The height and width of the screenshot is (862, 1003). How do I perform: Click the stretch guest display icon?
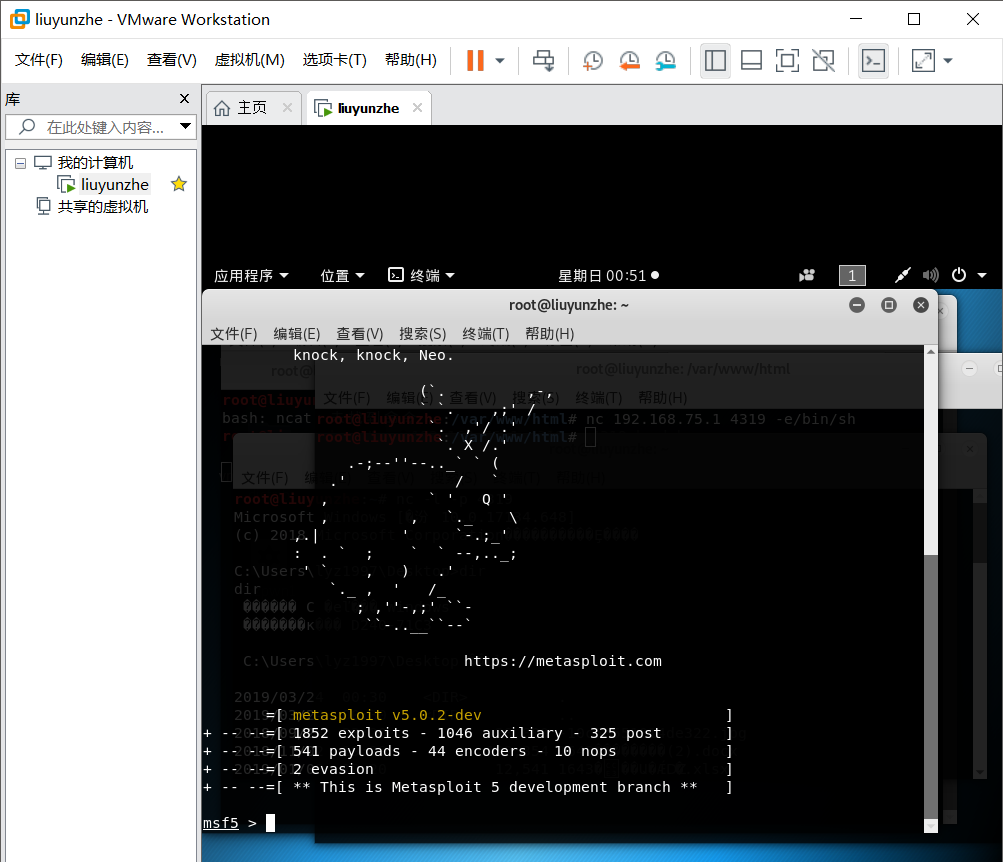[923, 61]
